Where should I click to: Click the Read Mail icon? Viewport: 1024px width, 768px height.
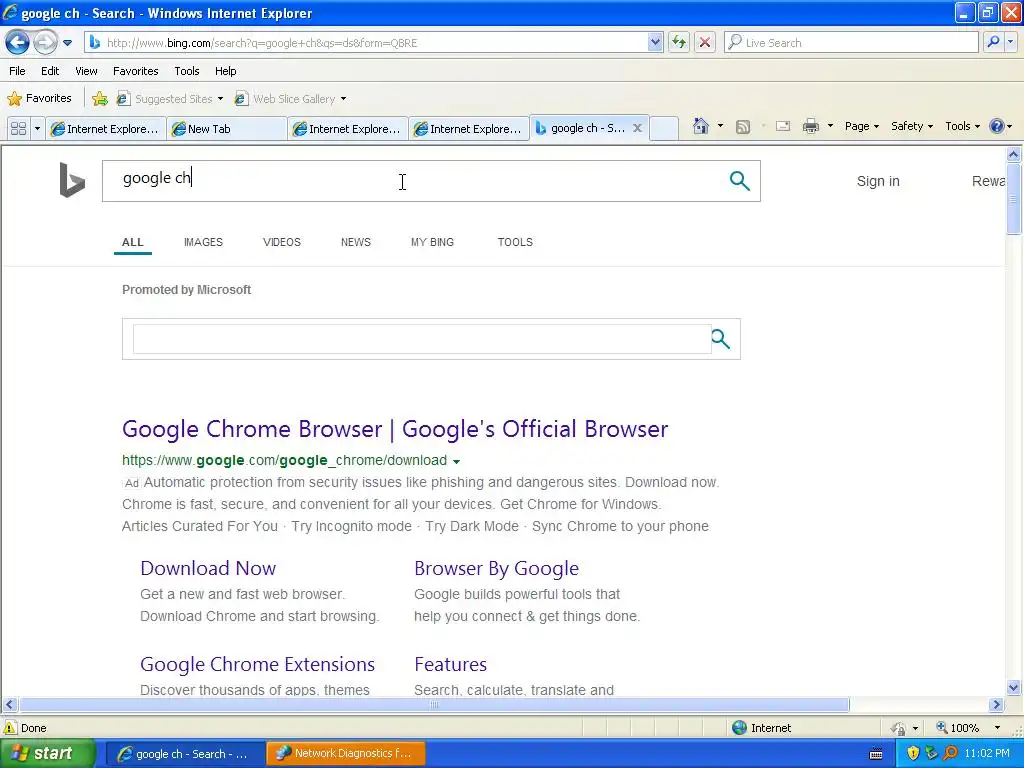783,127
